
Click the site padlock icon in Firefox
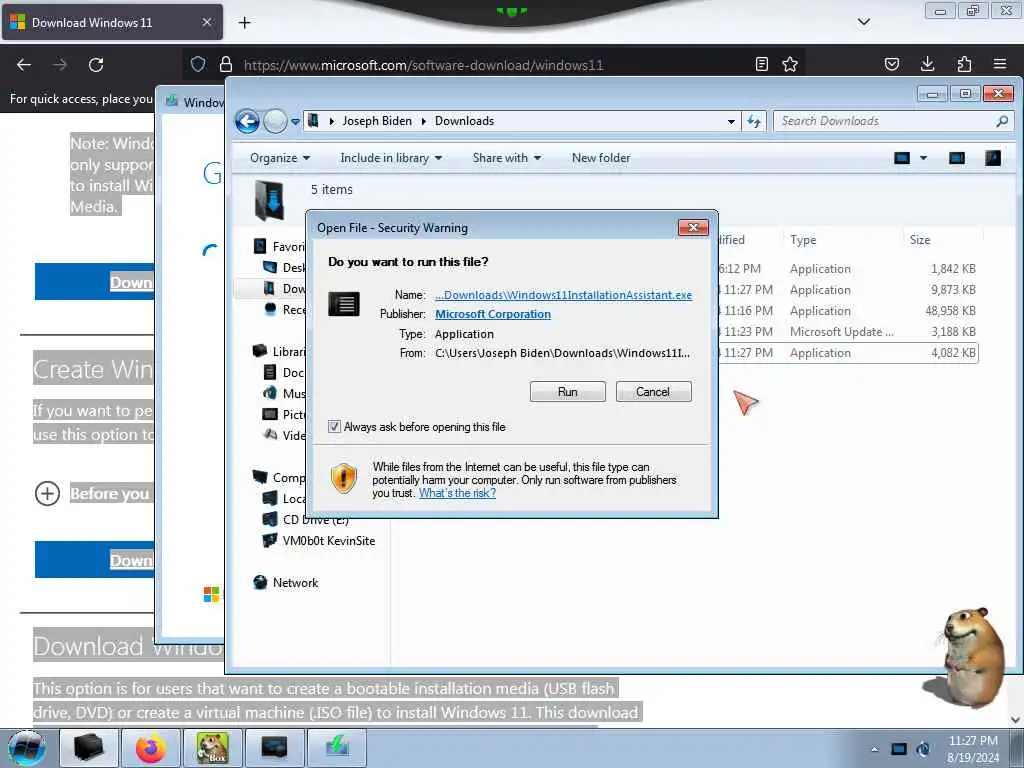tap(226, 64)
